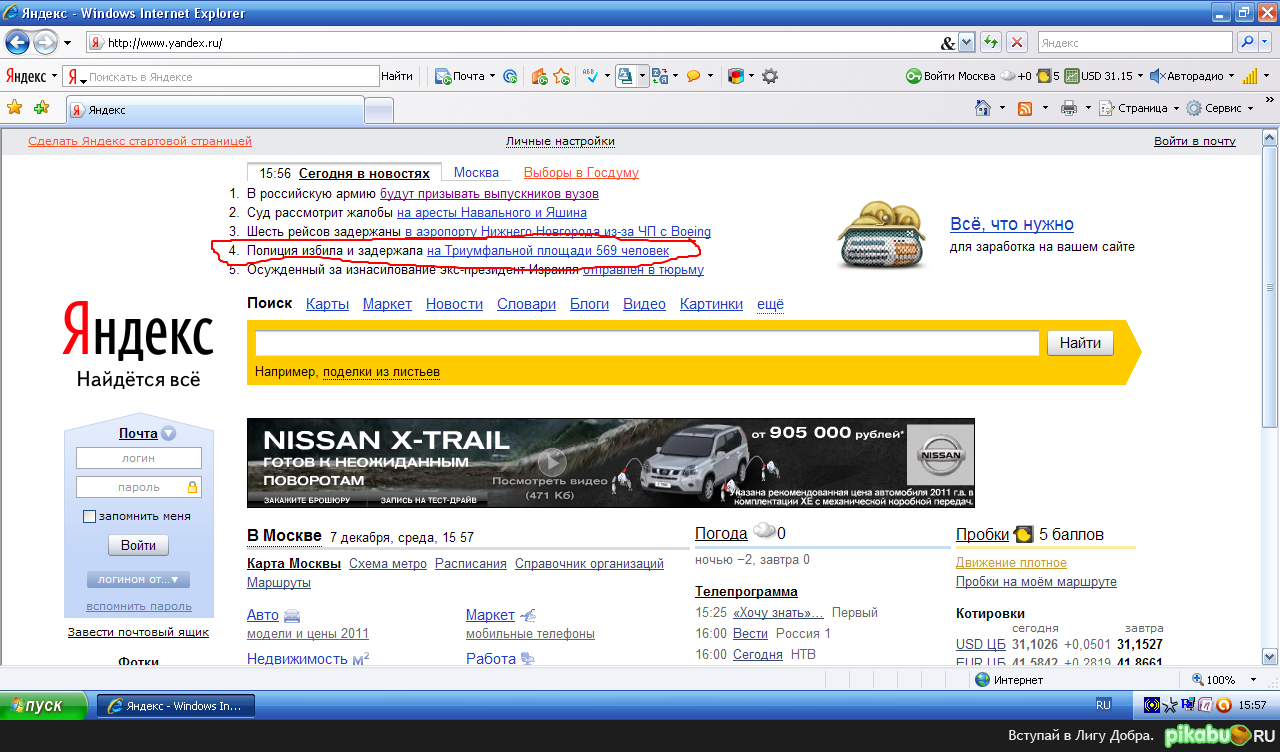Screen dimensions: 1280x752
Task: Expand the 'логином от...' dropdown button
Action: pos(138,579)
